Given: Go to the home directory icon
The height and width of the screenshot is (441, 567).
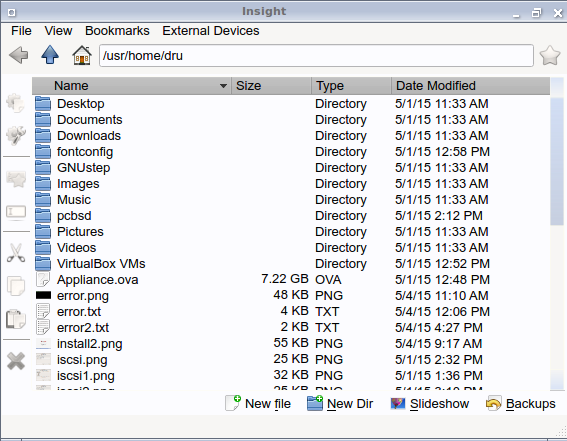Looking at the screenshot, I should 82,55.
